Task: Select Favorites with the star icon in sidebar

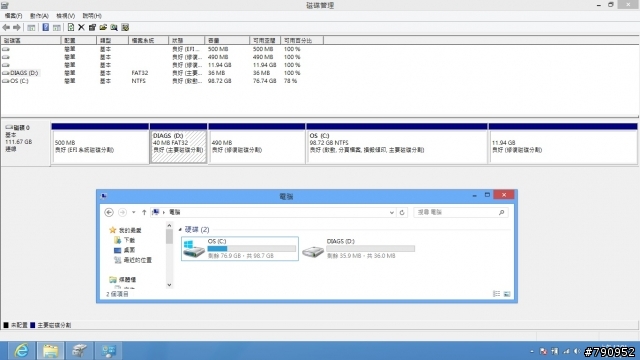Action: [125, 230]
